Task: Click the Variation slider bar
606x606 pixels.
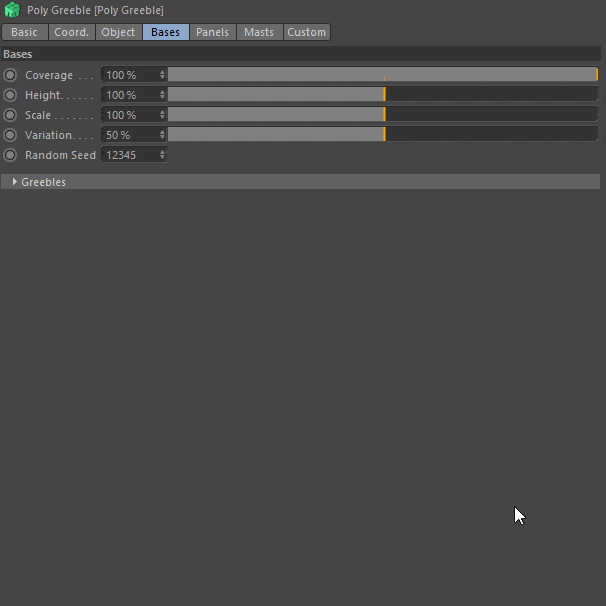Action: coord(382,135)
